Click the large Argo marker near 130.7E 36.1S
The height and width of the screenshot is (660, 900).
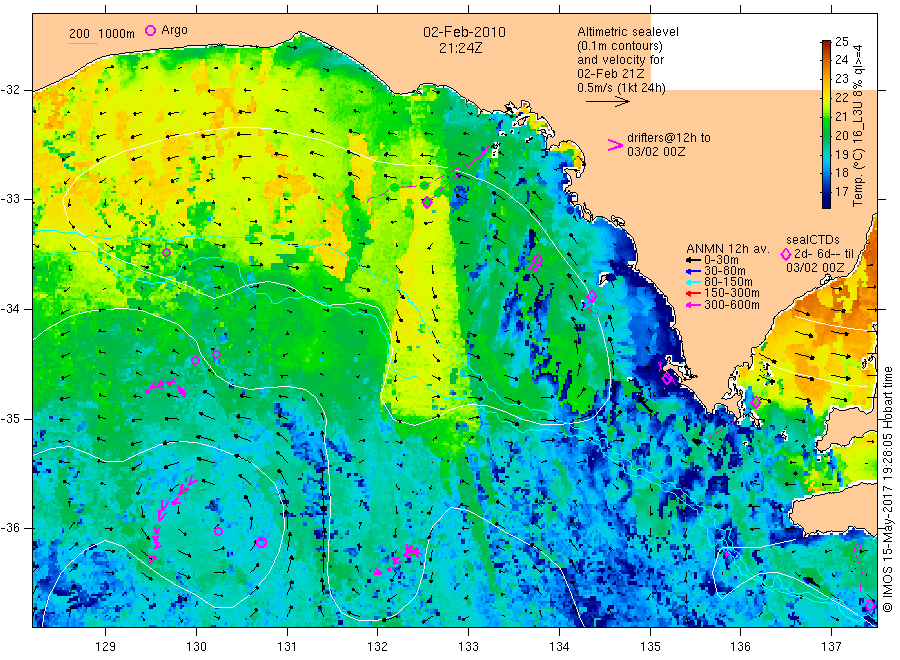coord(261,542)
